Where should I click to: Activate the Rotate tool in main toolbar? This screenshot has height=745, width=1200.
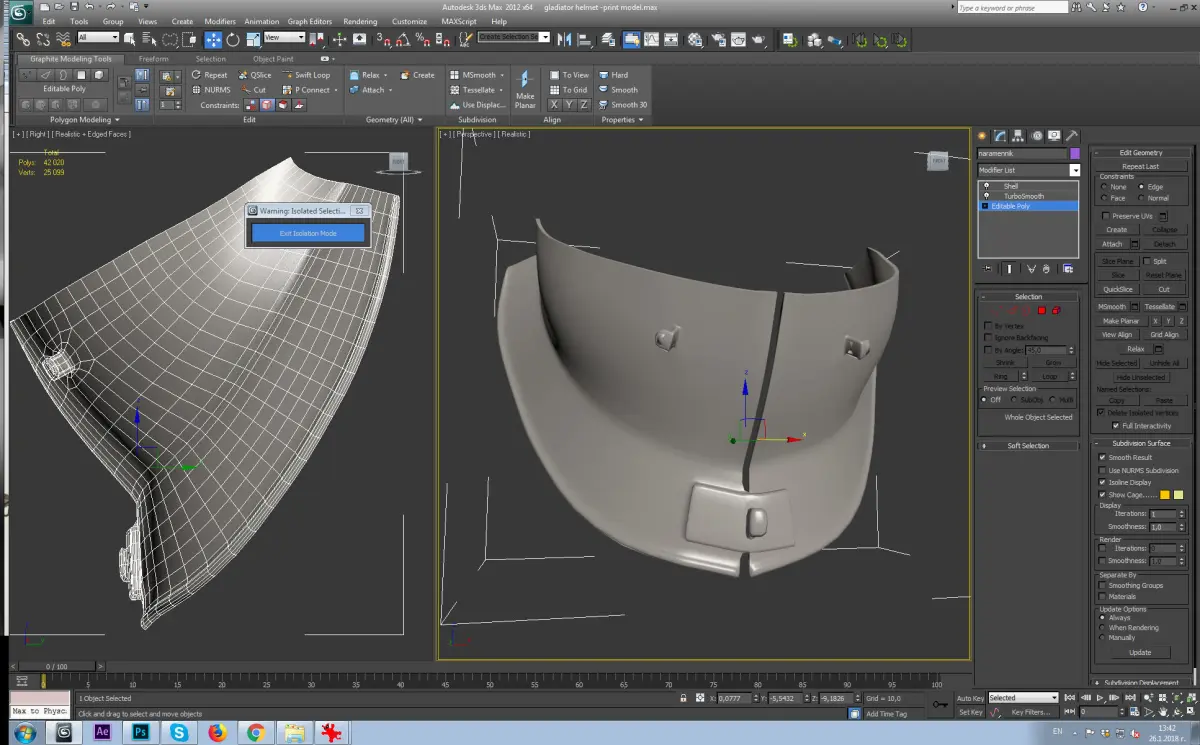[x=233, y=39]
